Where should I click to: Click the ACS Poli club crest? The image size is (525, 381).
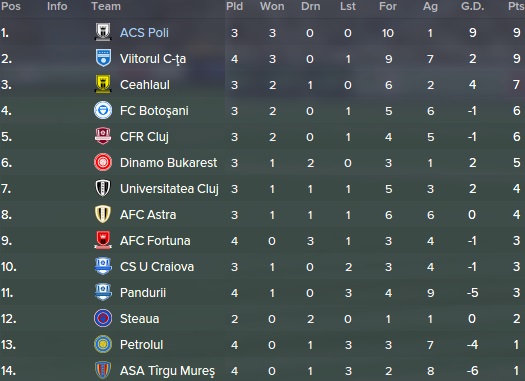click(x=103, y=32)
